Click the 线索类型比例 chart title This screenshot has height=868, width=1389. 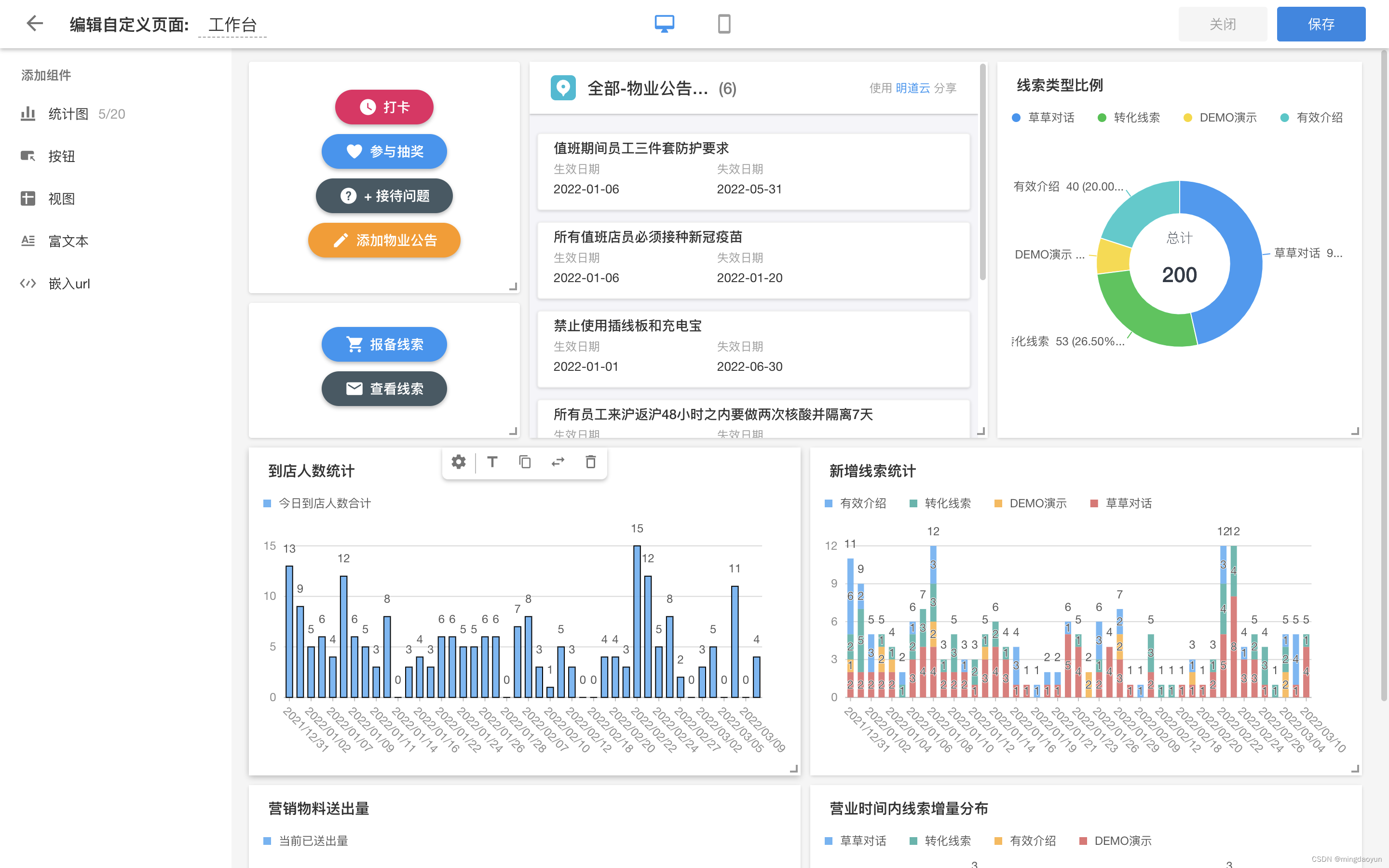tap(1060, 85)
